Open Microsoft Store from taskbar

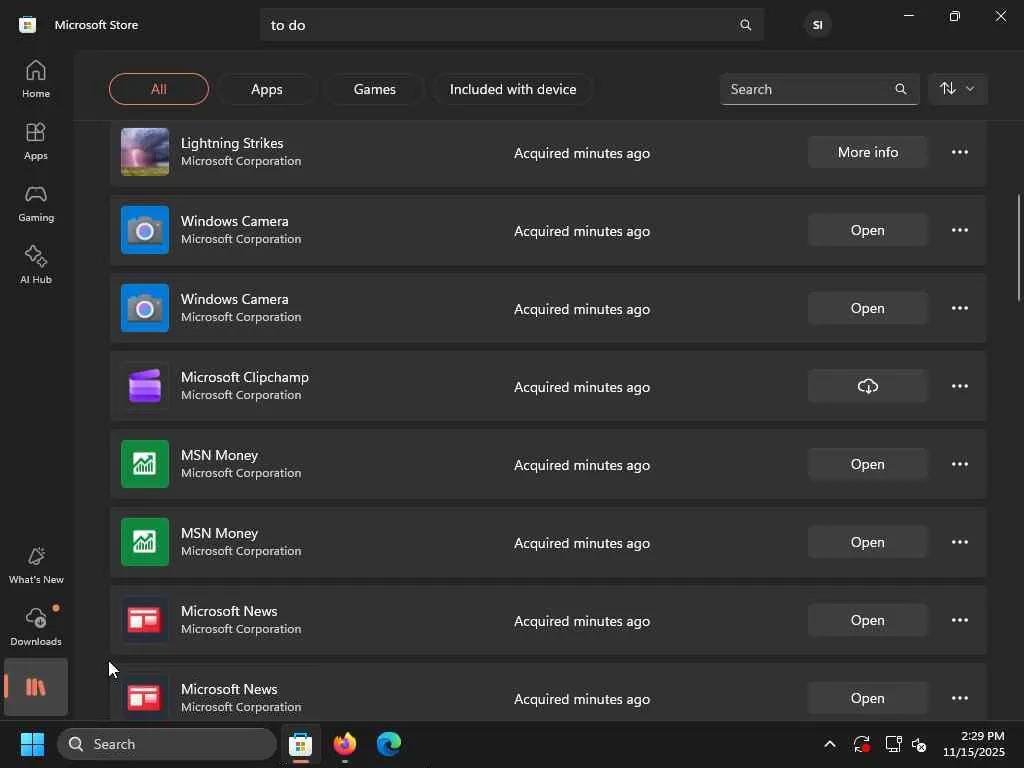click(x=300, y=744)
